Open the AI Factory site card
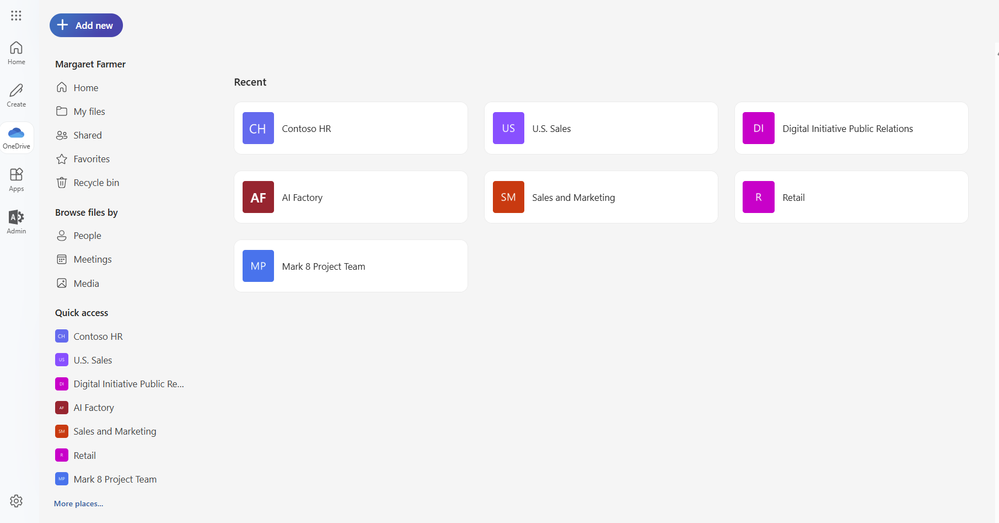 [350, 197]
